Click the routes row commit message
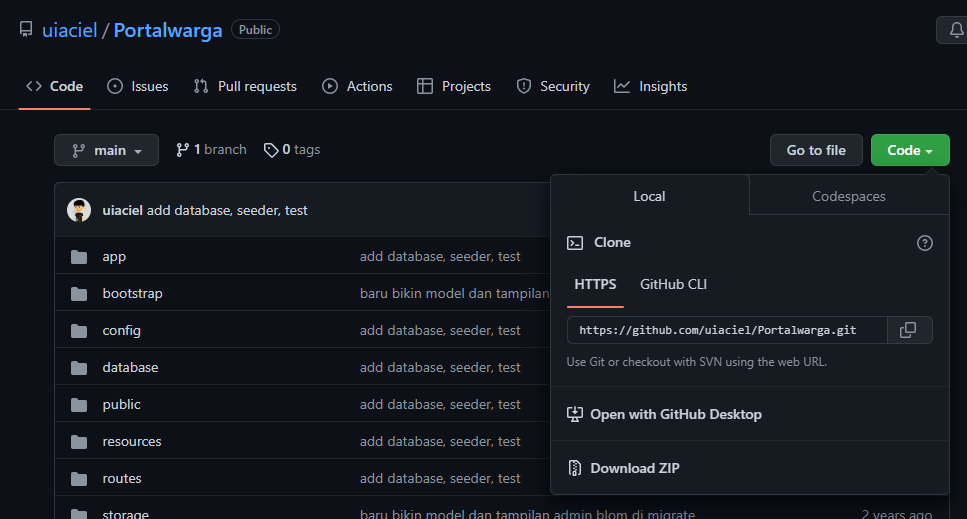Image resolution: width=967 pixels, height=519 pixels. point(440,478)
